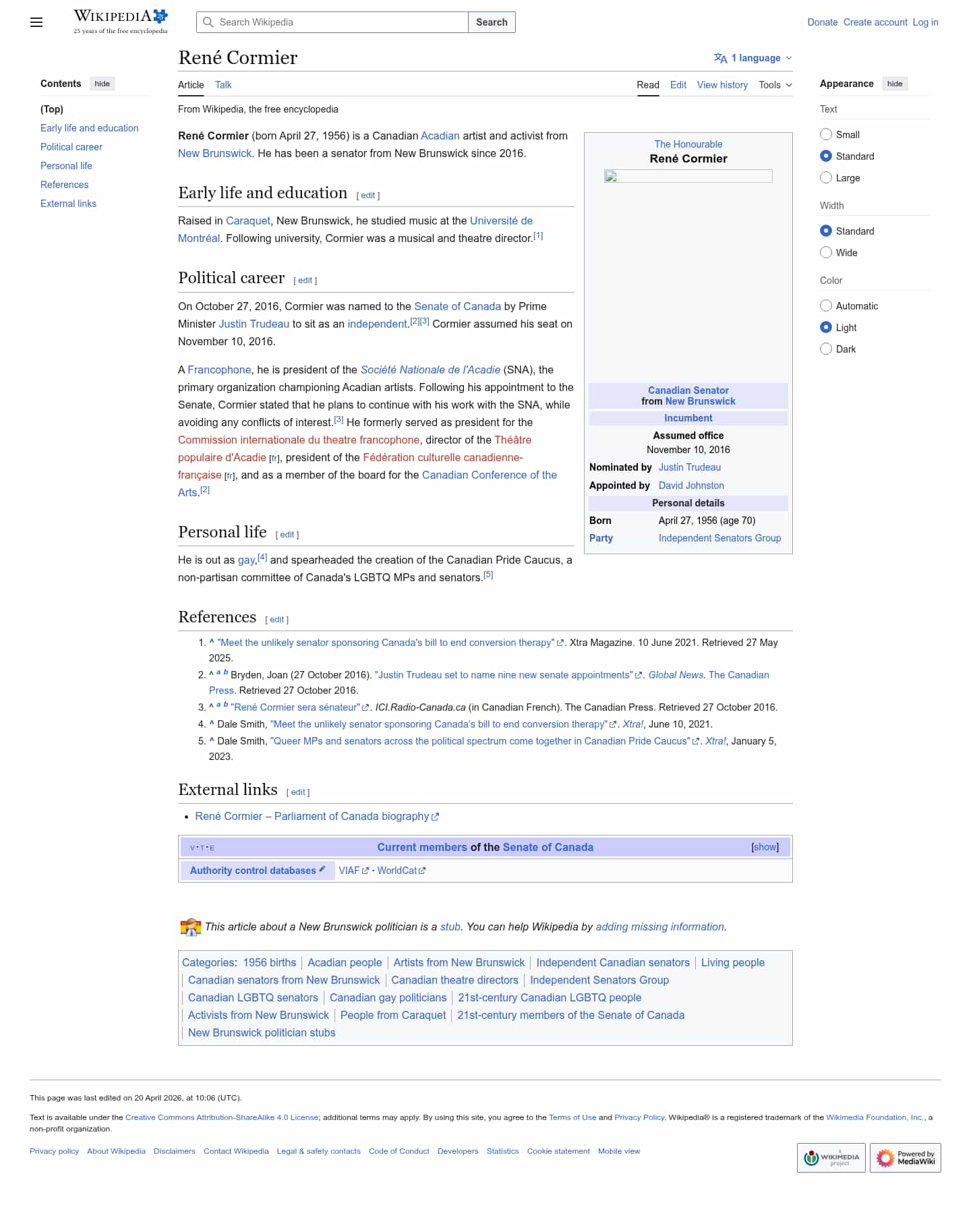
Task: Open the WorldCat authority link
Action: coord(401,871)
